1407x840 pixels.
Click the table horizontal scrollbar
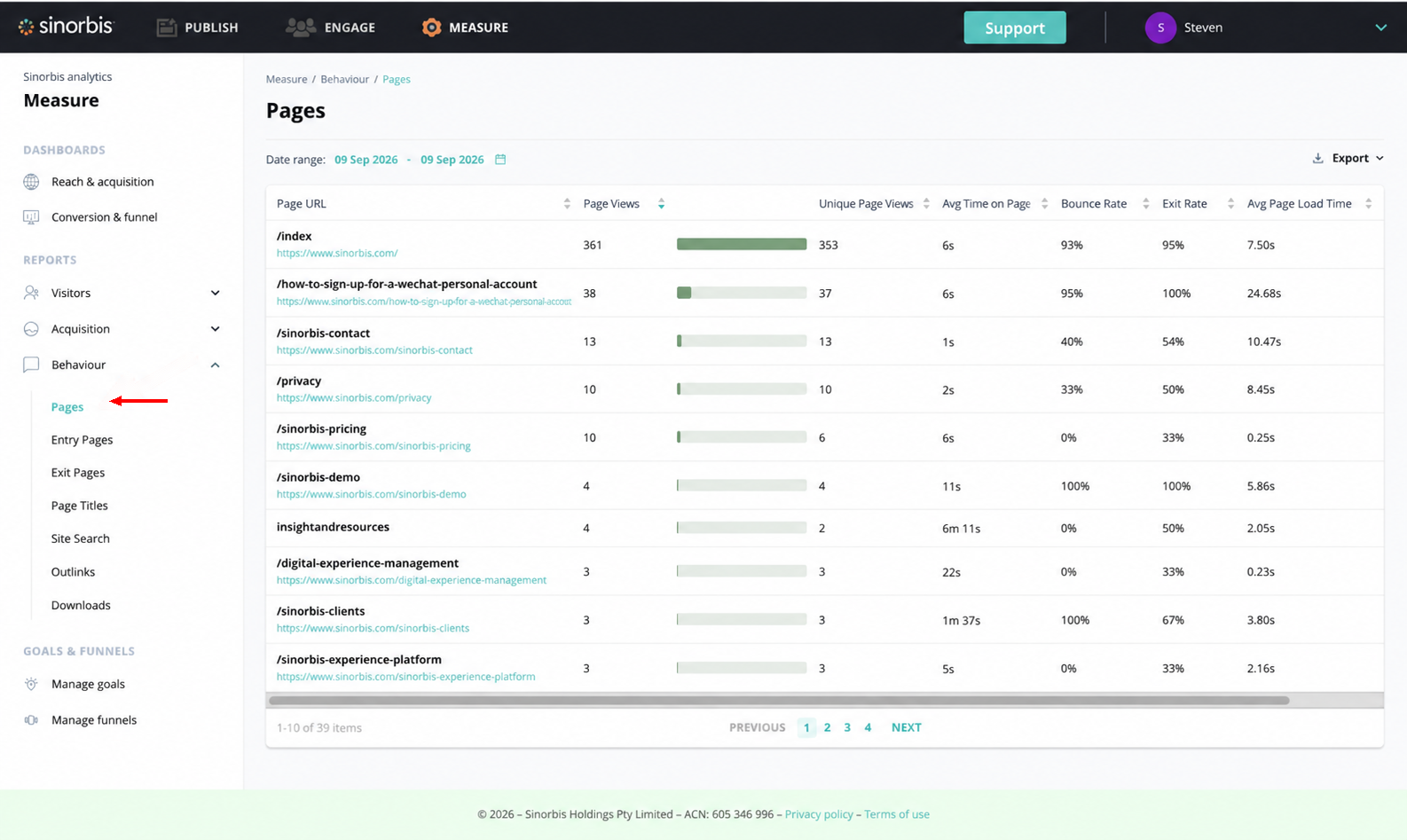pos(779,701)
